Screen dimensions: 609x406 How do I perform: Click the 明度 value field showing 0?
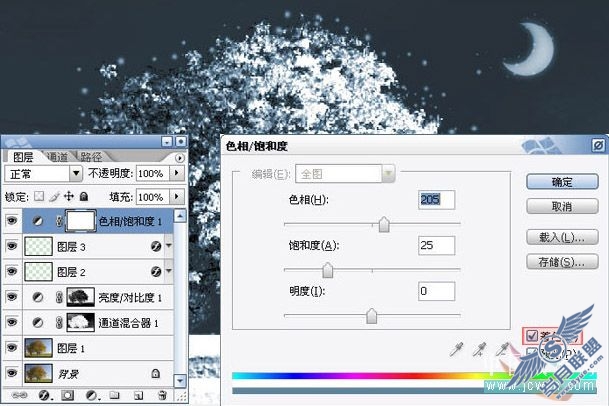click(437, 291)
